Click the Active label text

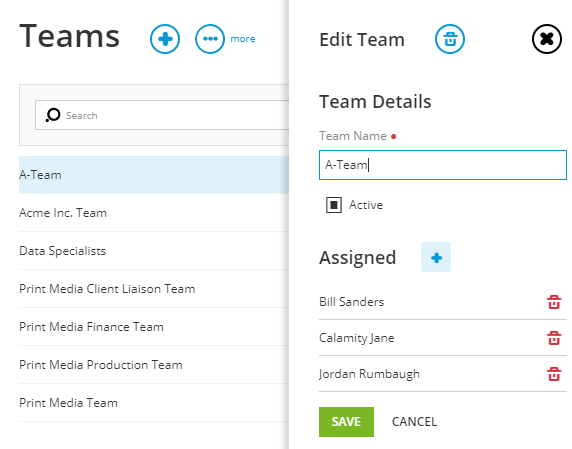pos(366,205)
